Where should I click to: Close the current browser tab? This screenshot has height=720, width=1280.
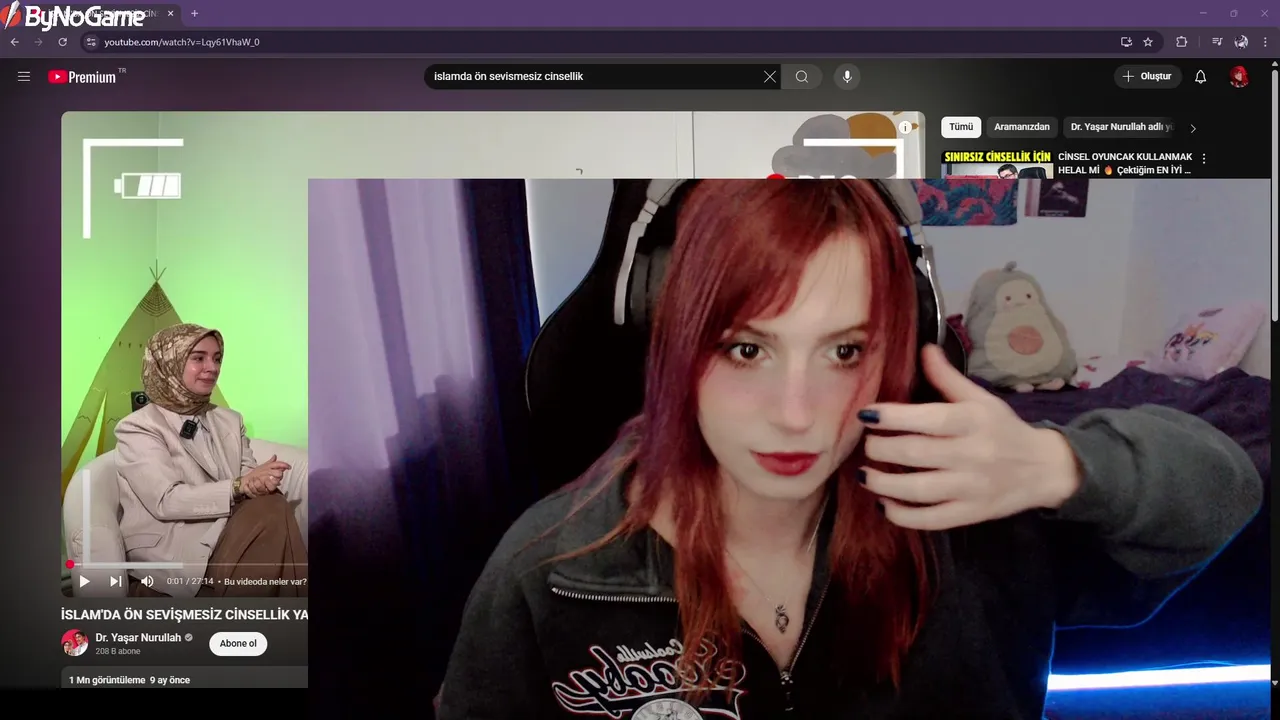(171, 14)
